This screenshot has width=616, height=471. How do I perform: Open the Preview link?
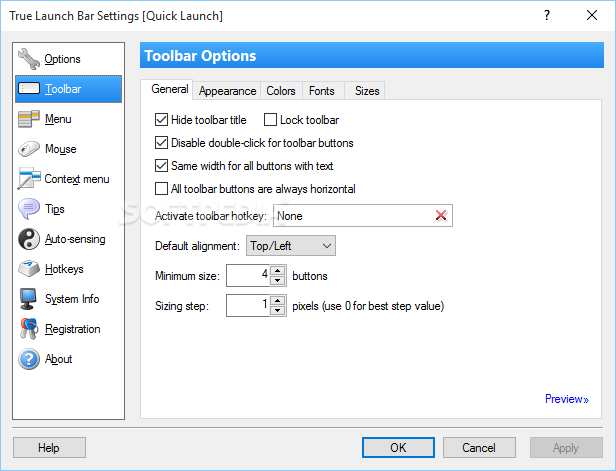(566, 399)
